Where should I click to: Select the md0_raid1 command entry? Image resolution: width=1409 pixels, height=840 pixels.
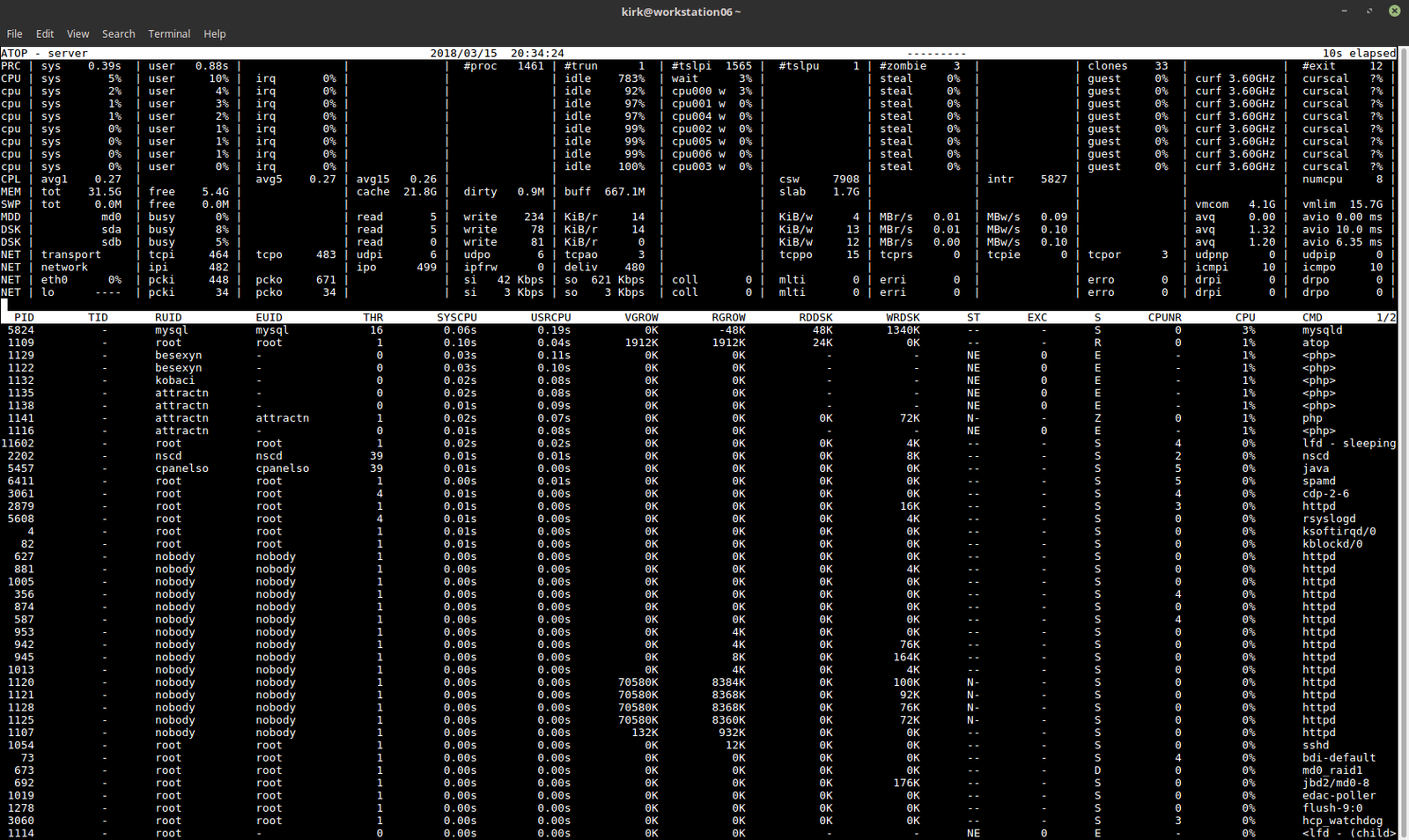(1332, 770)
